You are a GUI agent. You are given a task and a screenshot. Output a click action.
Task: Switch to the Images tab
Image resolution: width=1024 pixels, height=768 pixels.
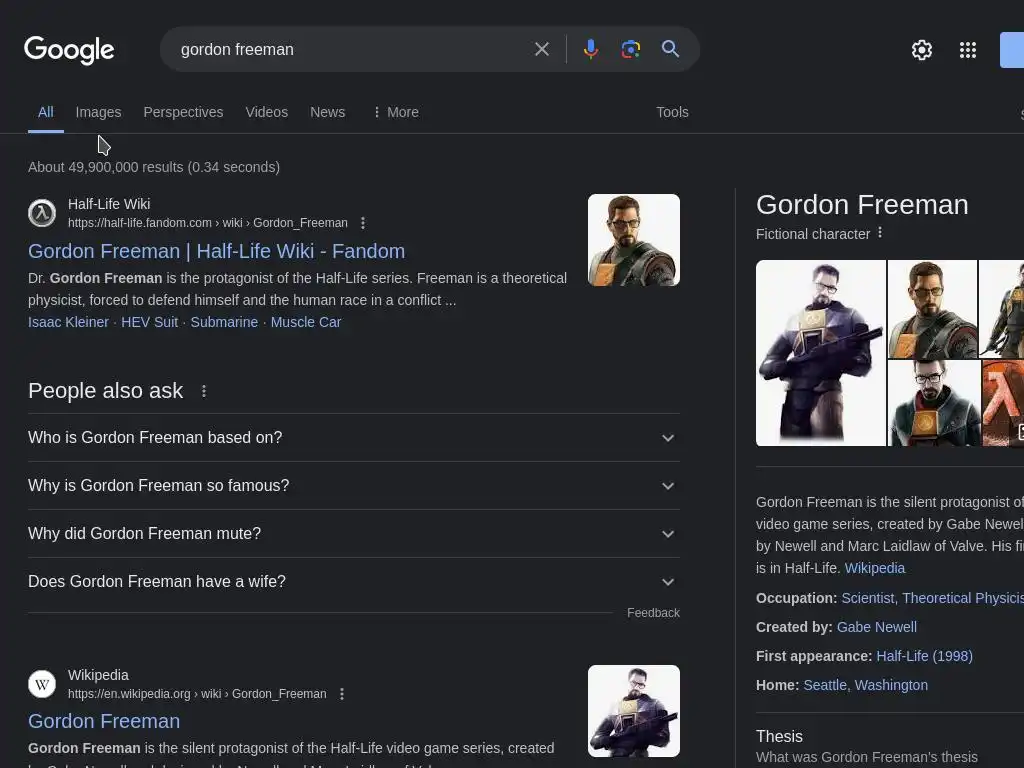coord(99,112)
